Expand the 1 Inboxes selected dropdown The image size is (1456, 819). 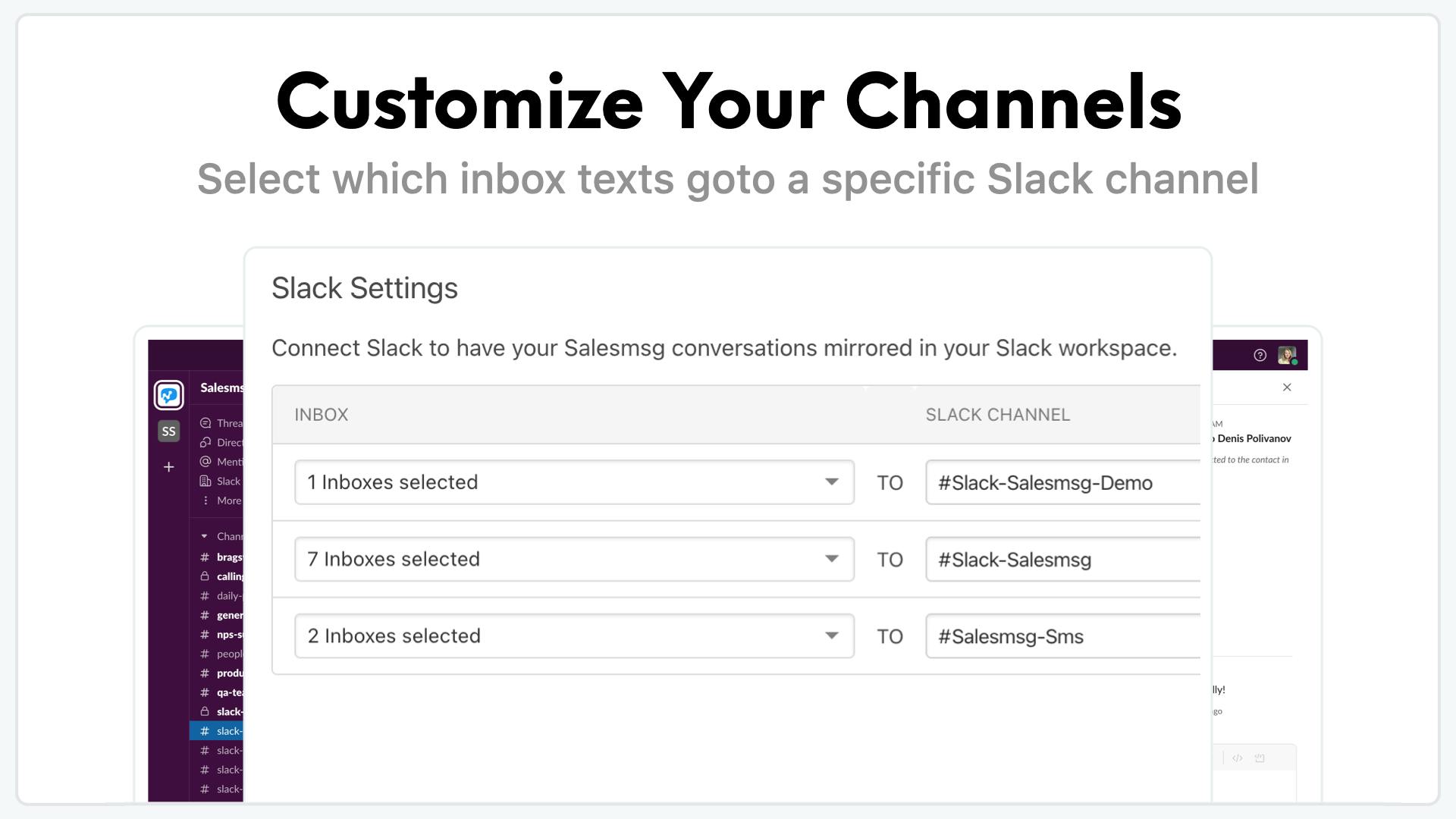point(574,482)
